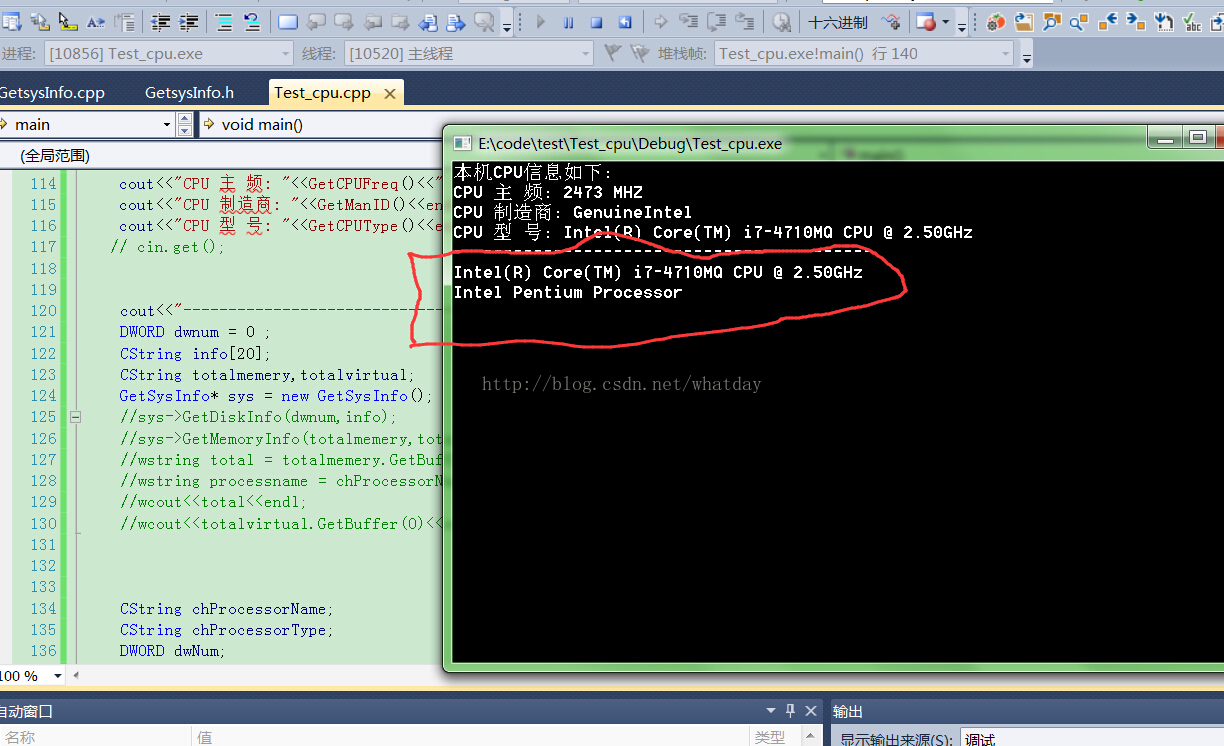
Task: Click the Continue debugging play icon
Action: [x=540, y=22]
